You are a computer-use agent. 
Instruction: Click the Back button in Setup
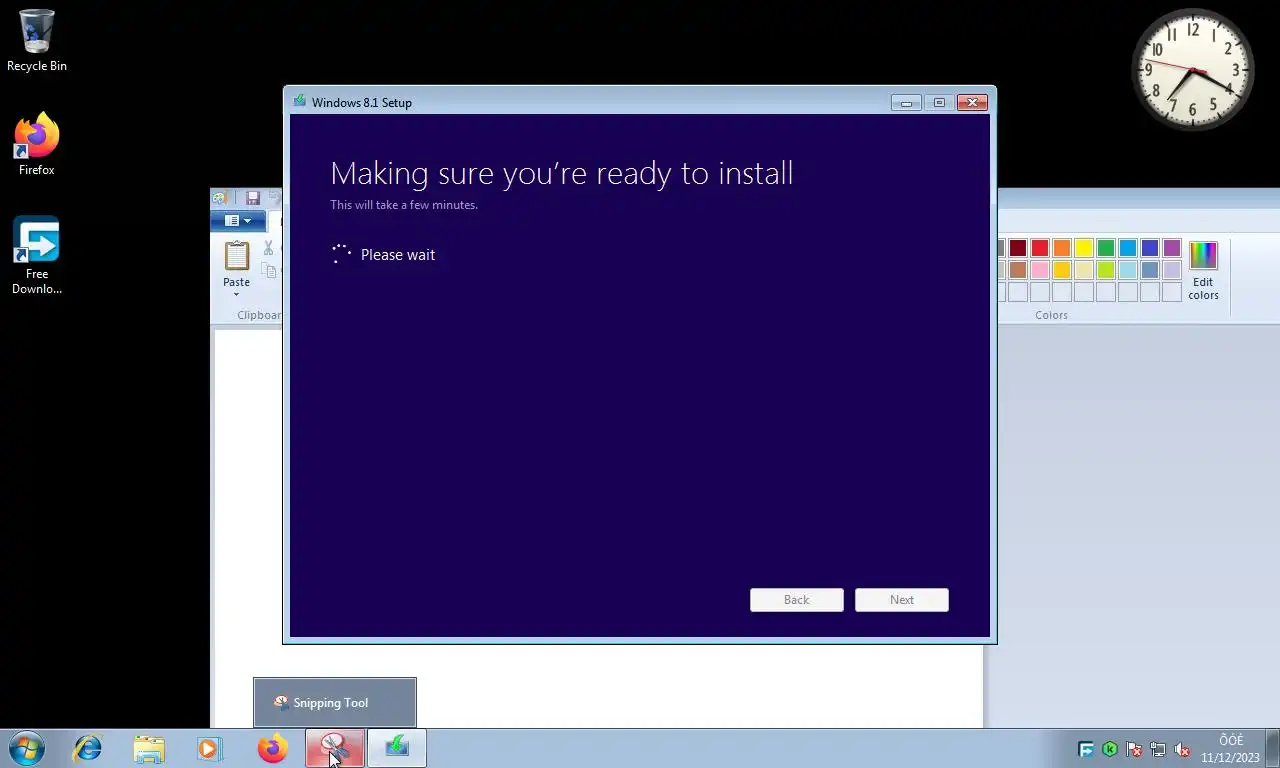(x=797, y=600)
